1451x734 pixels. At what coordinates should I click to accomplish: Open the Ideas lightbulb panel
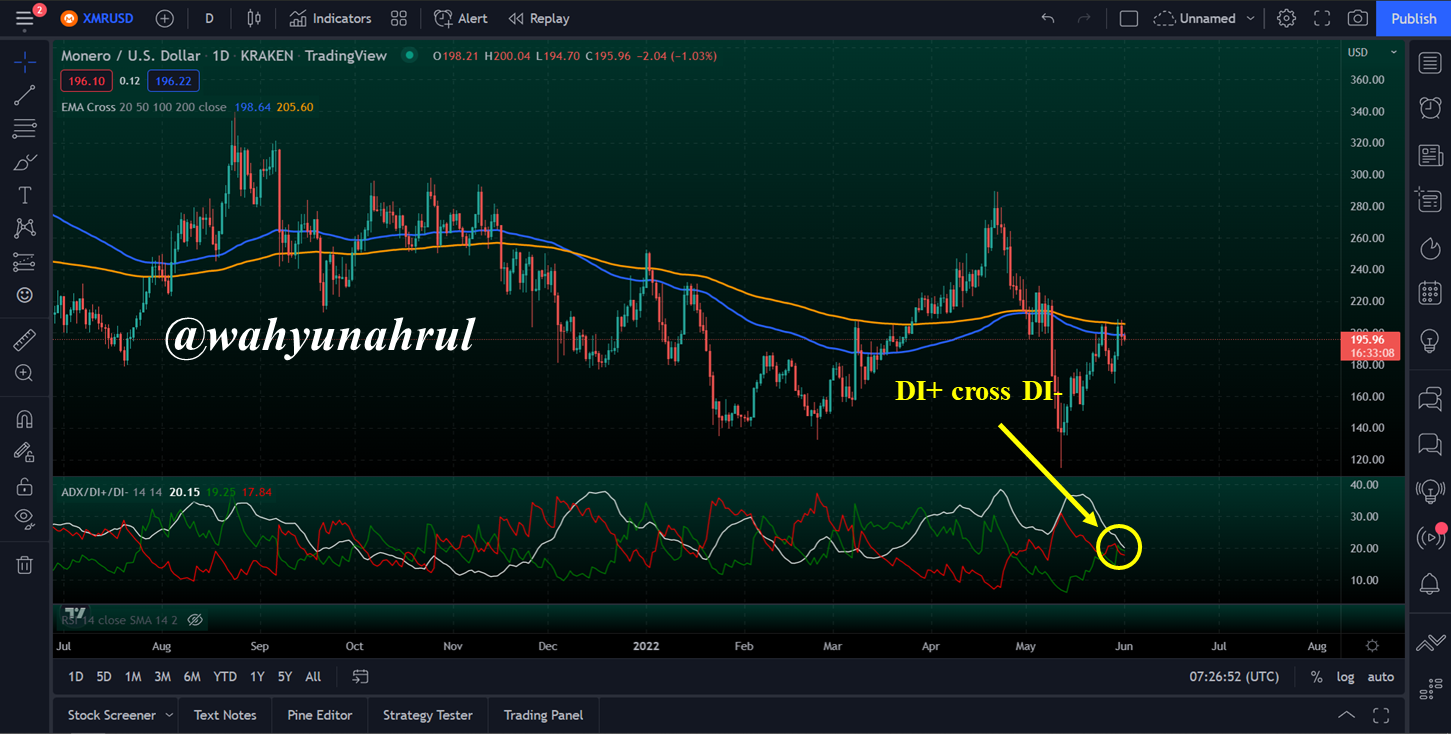(1431, 341)
